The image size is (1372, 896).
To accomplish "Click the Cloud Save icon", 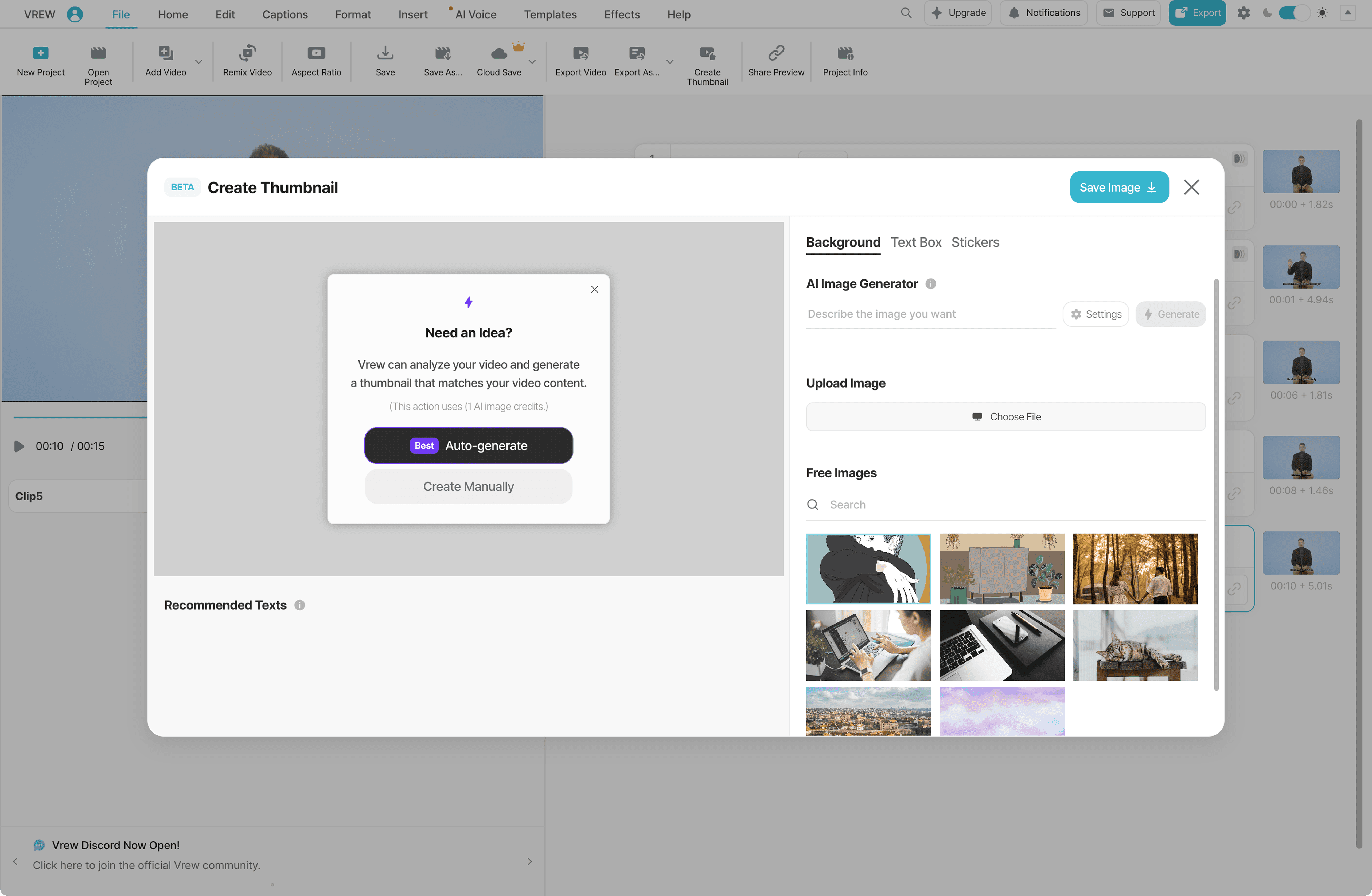I will click(x=499, y=54).
